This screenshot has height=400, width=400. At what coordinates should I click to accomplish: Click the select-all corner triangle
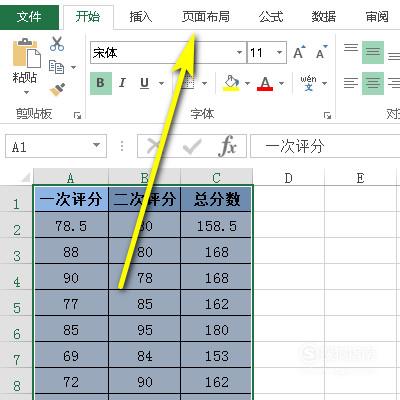26,178
